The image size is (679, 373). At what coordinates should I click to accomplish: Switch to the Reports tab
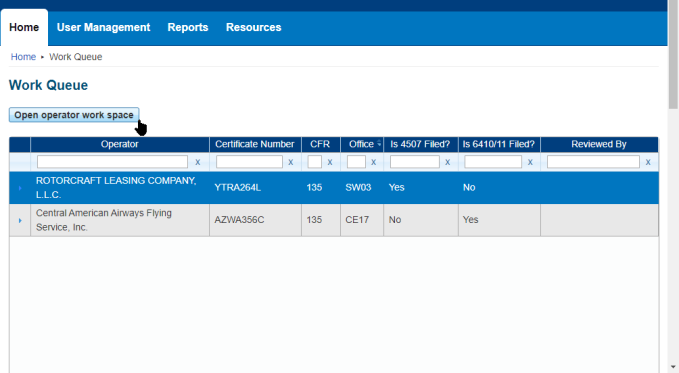[188, 27]
